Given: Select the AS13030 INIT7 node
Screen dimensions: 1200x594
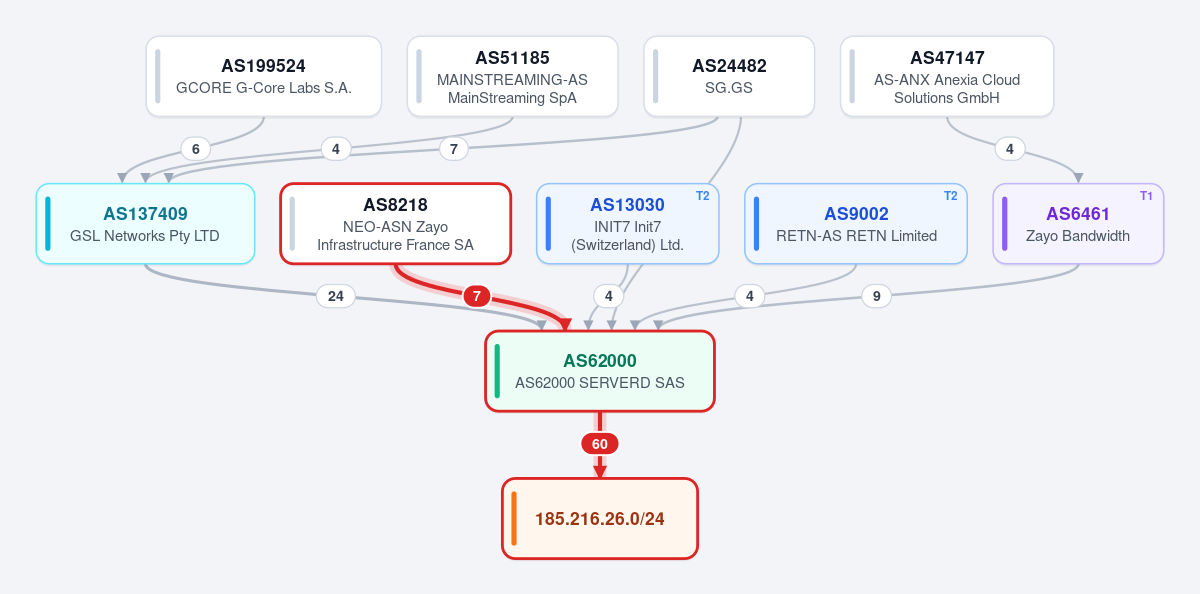Looking at the screenshot, I should [x=627, y=224].
